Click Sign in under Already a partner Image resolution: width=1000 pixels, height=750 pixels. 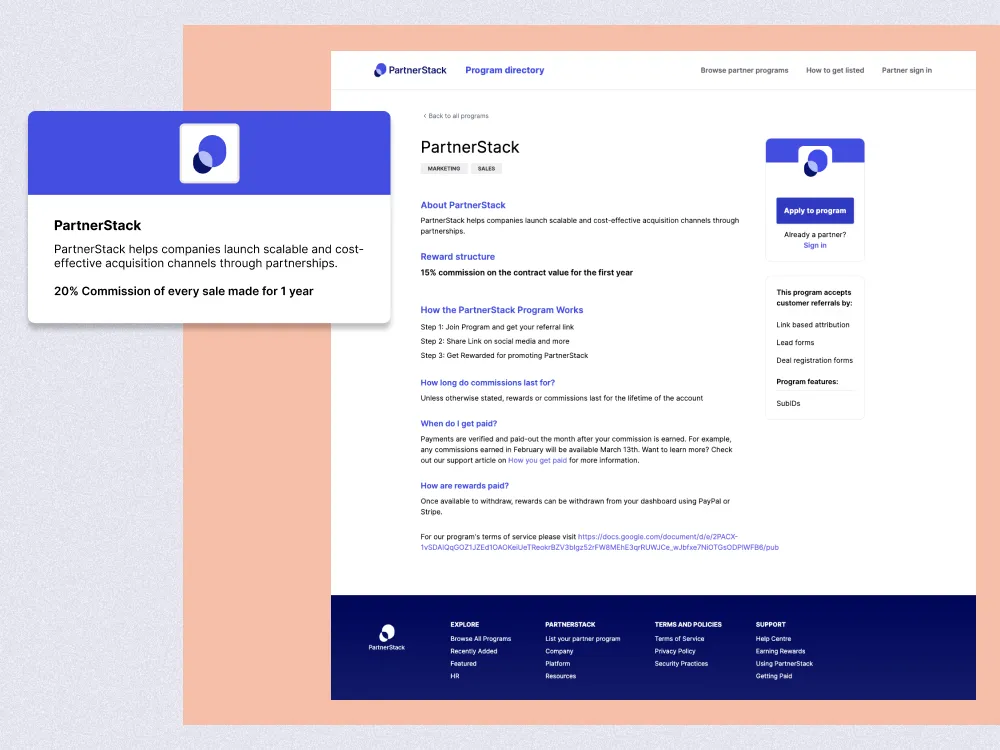[x=814, y=246]
